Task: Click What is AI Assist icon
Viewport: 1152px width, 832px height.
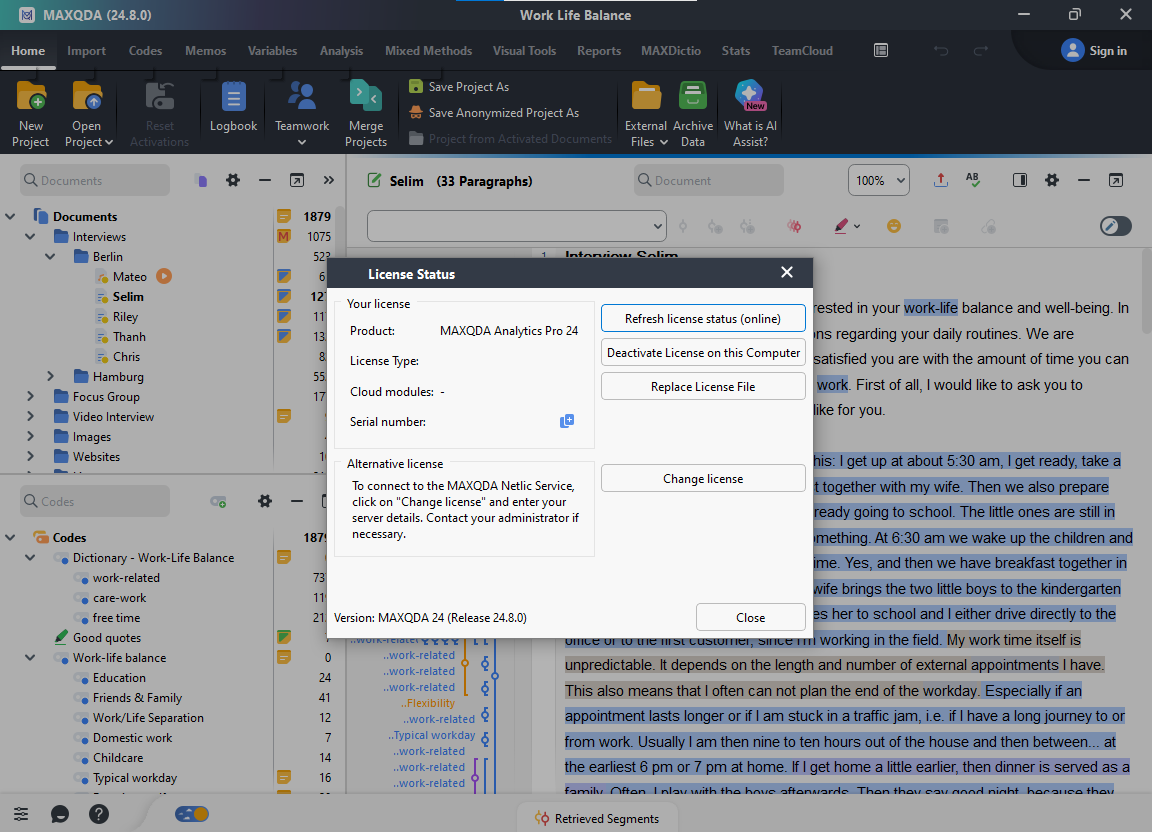Action: point(750,96)
